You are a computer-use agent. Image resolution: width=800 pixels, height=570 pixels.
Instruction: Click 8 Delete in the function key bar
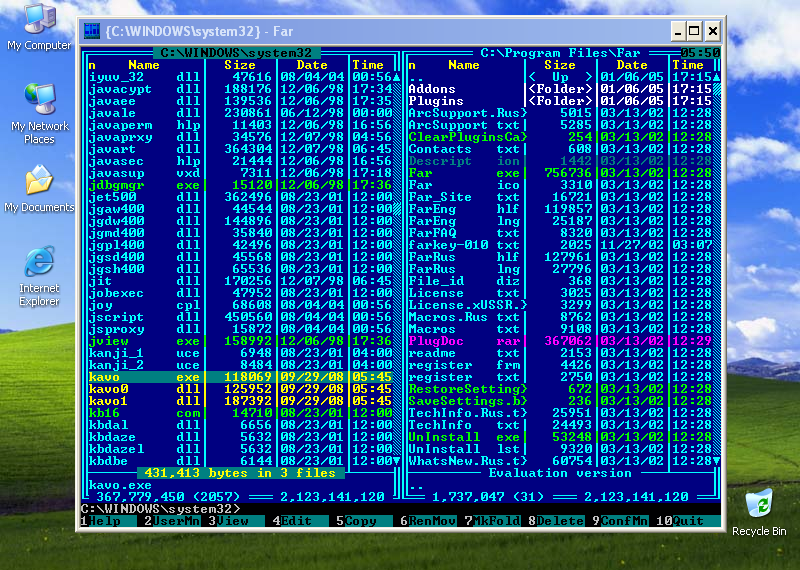tap(556, 521)
